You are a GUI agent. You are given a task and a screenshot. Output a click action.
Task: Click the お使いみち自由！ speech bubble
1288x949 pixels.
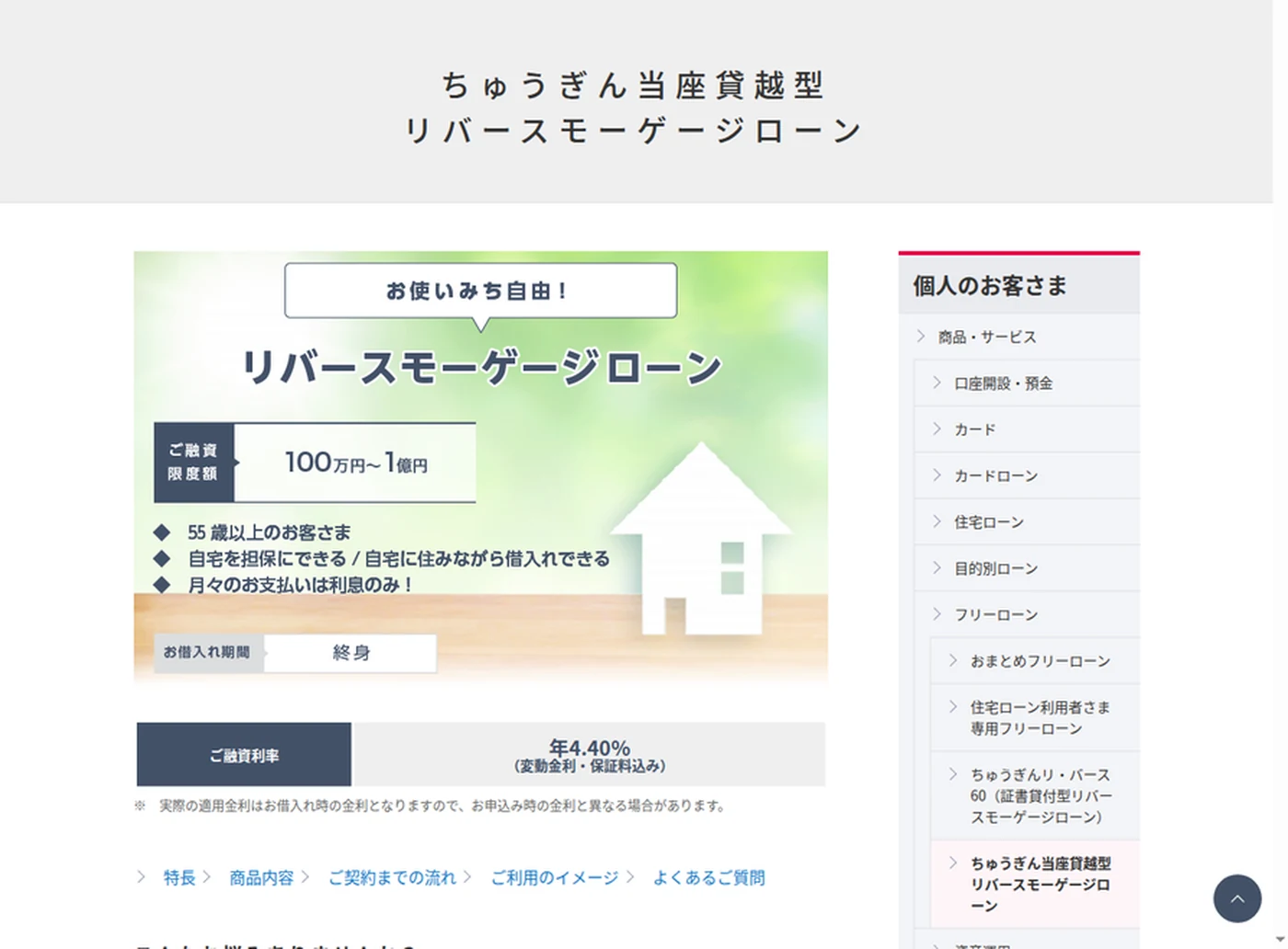(480, 291)
